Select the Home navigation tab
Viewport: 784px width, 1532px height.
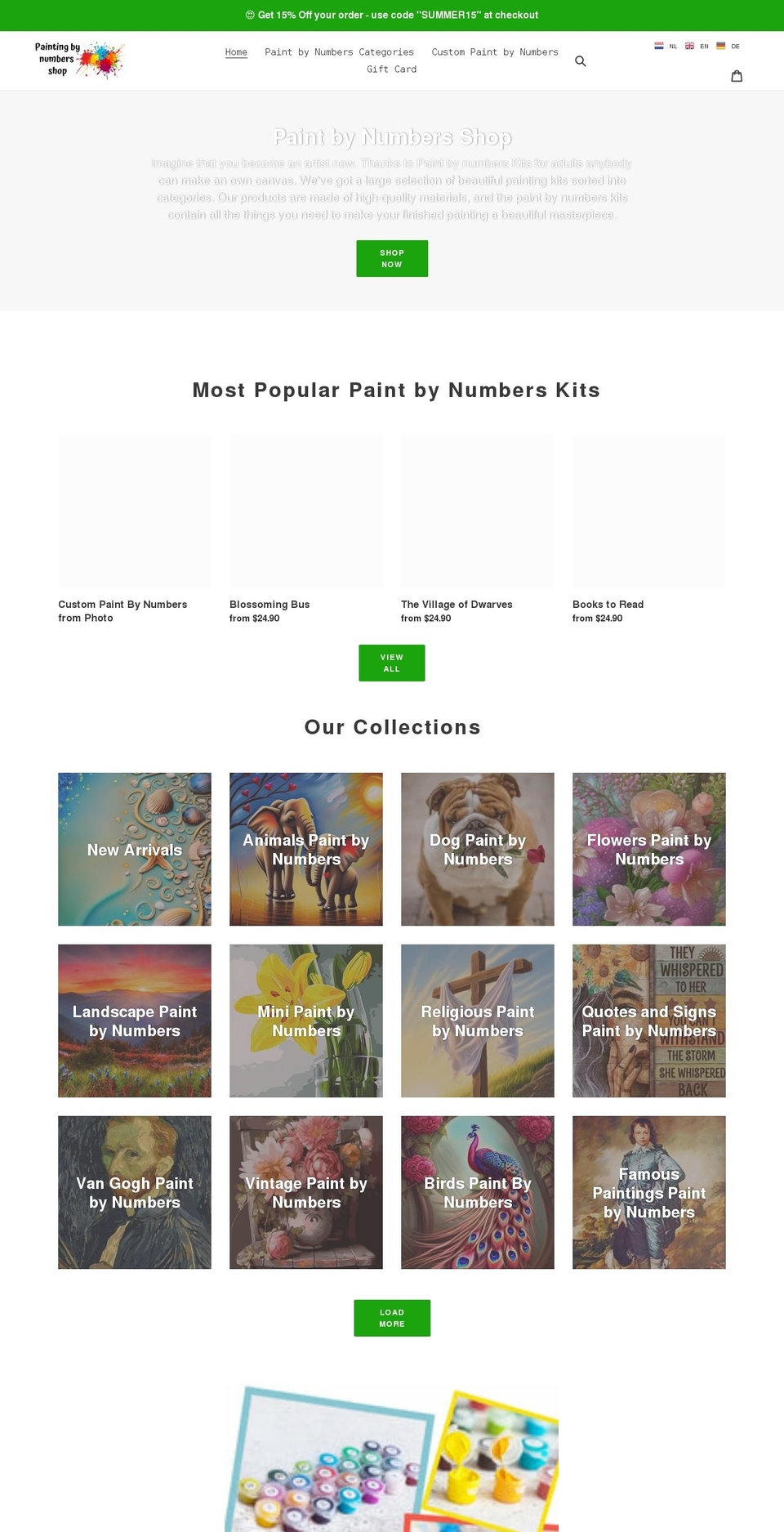click(x=236, y=51)
